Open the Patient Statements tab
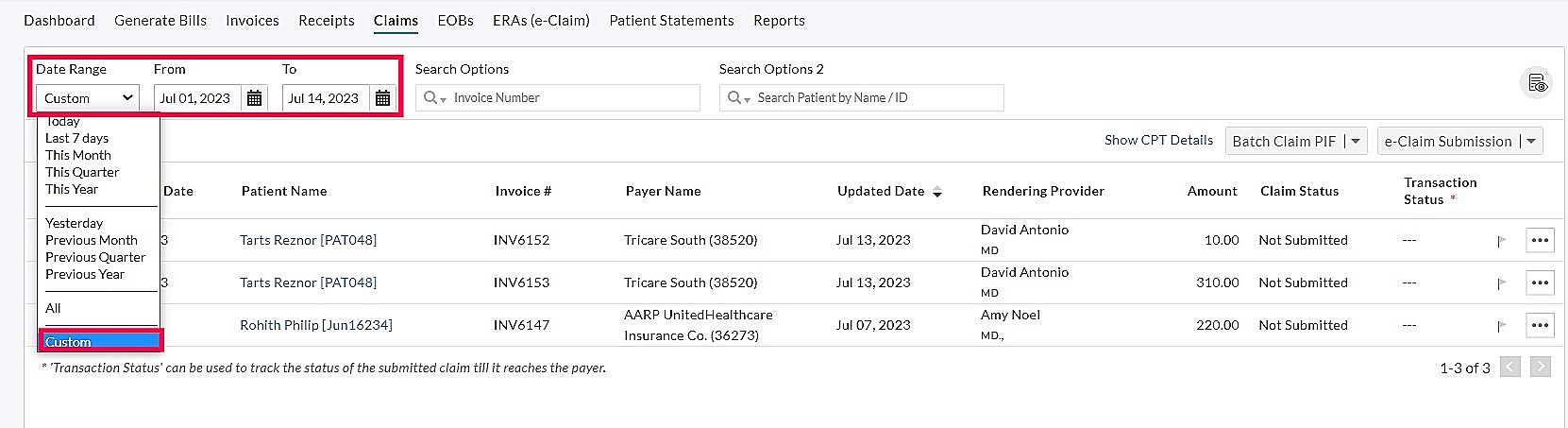The height and width of the screenshot is (428, 1568). (x=671, y=21)
